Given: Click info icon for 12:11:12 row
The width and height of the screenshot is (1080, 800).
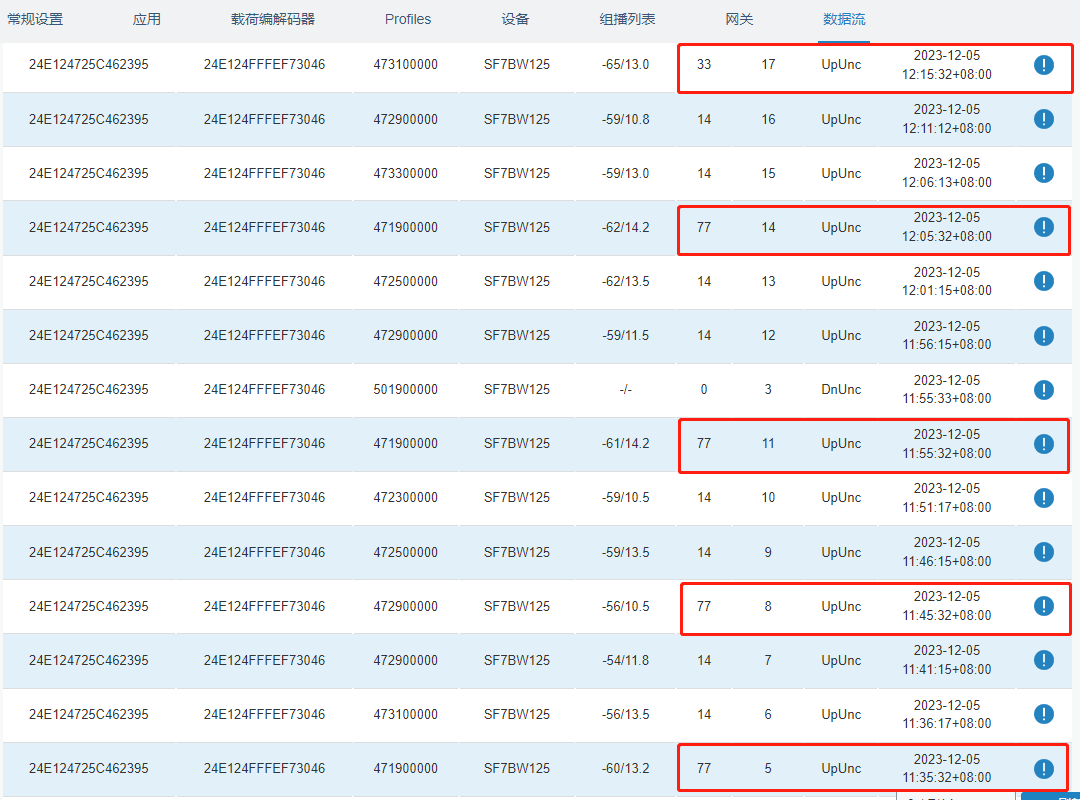Looking at the screenshot, I should tap(1043, 119).
